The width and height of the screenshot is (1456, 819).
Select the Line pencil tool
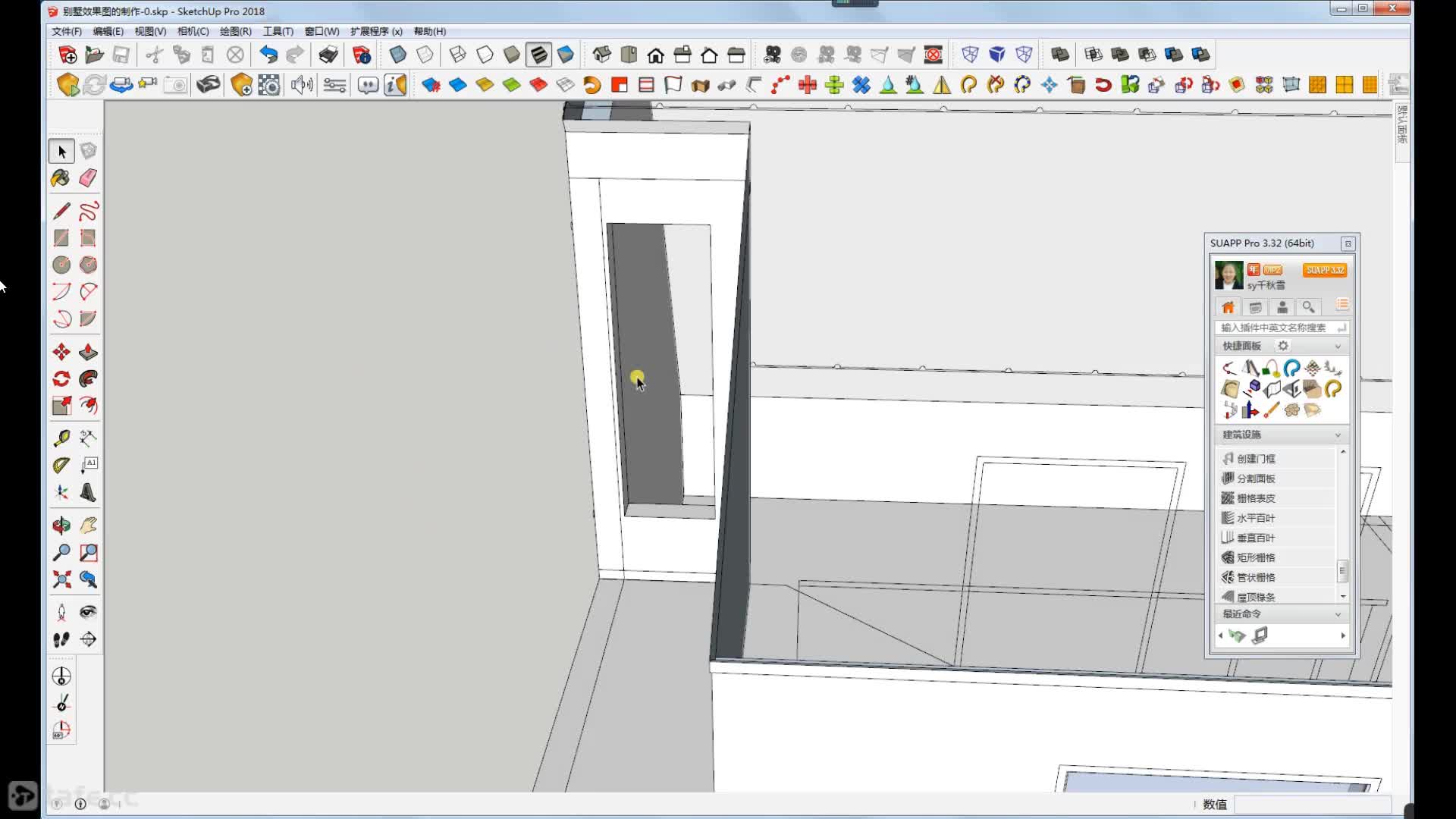tap(61, 211)
